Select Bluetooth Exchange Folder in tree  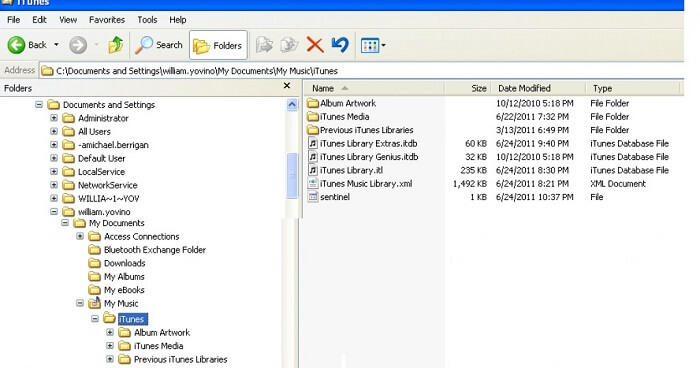(x=155, y=250)
